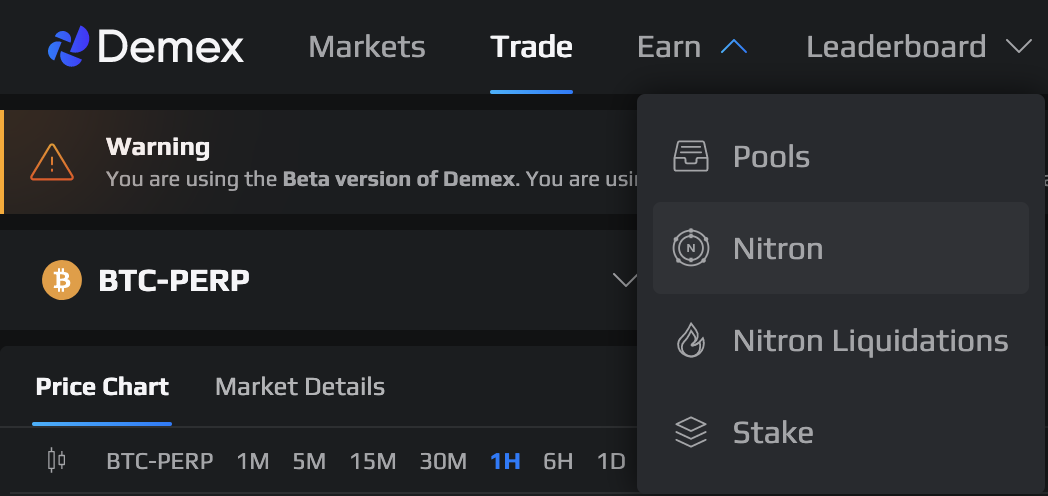This screenshot has width=1048, height=496.
Task: Click the orange warning triangle icon
Action: [51, 161]
